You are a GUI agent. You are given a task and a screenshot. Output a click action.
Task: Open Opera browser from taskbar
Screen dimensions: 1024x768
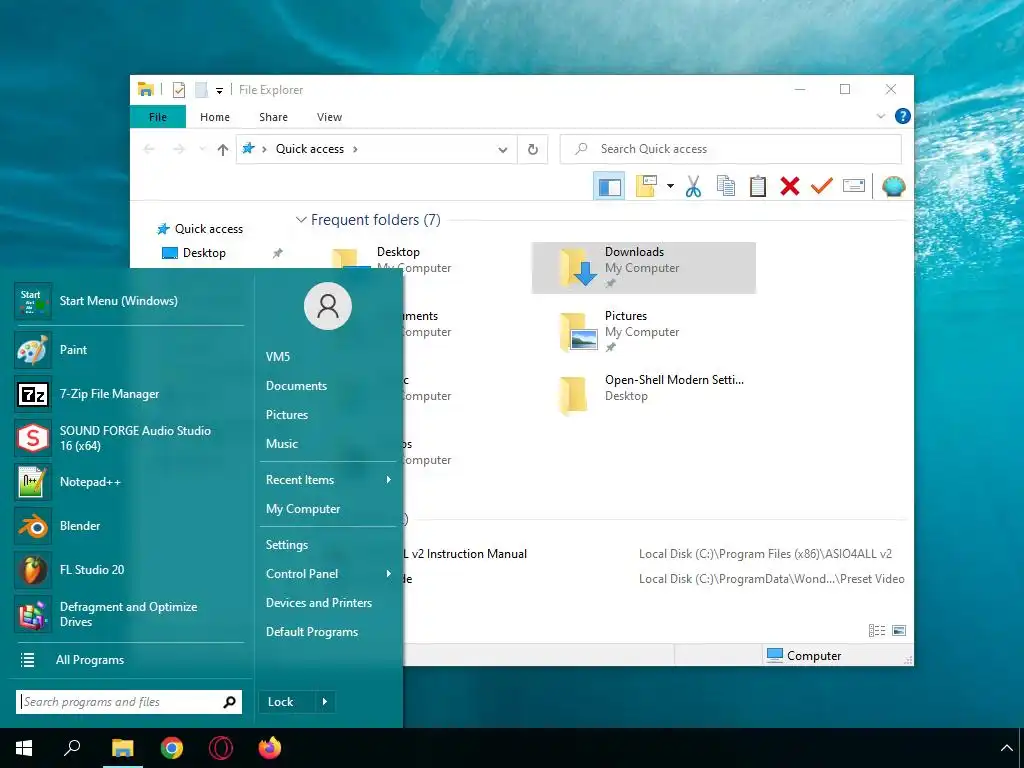[x=221, y=748]
